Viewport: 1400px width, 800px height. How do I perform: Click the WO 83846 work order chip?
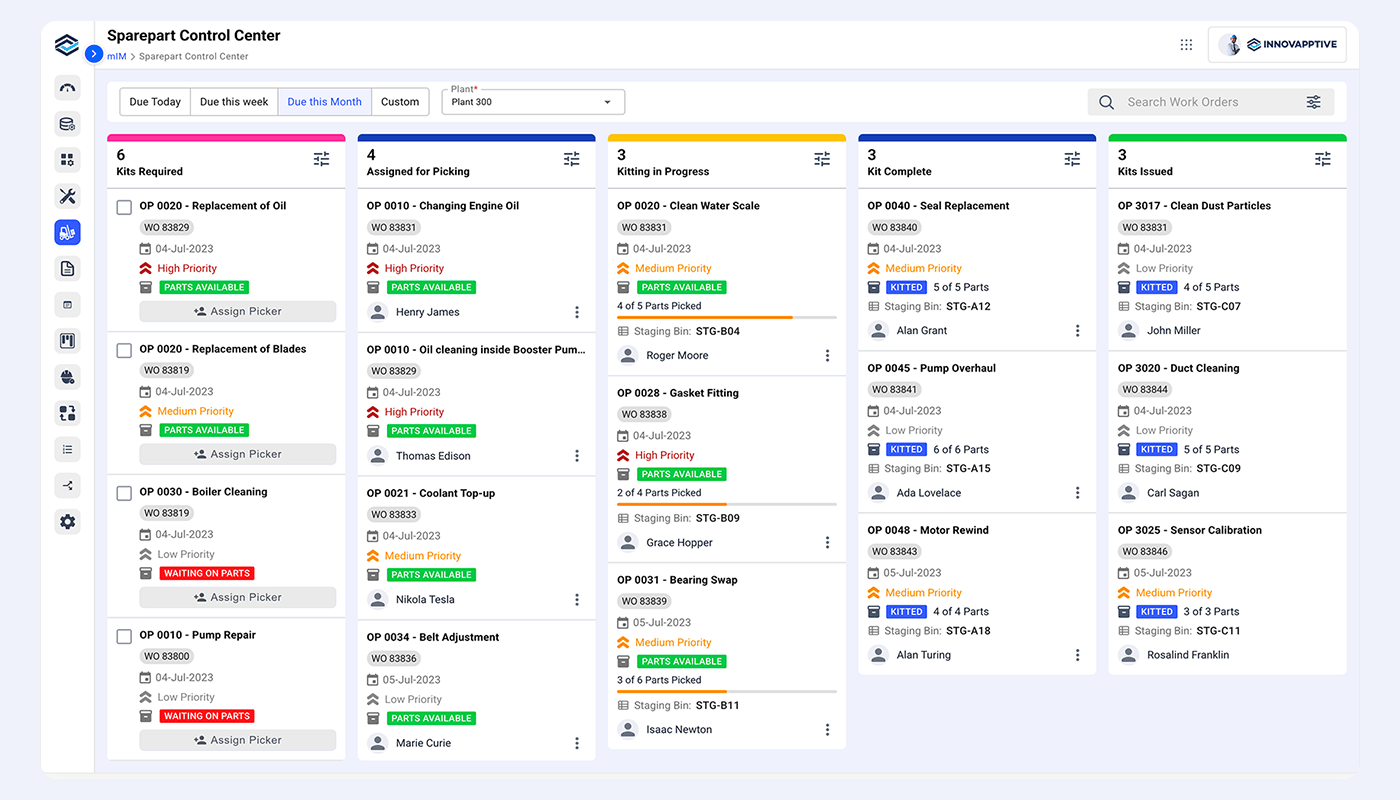1145,552
